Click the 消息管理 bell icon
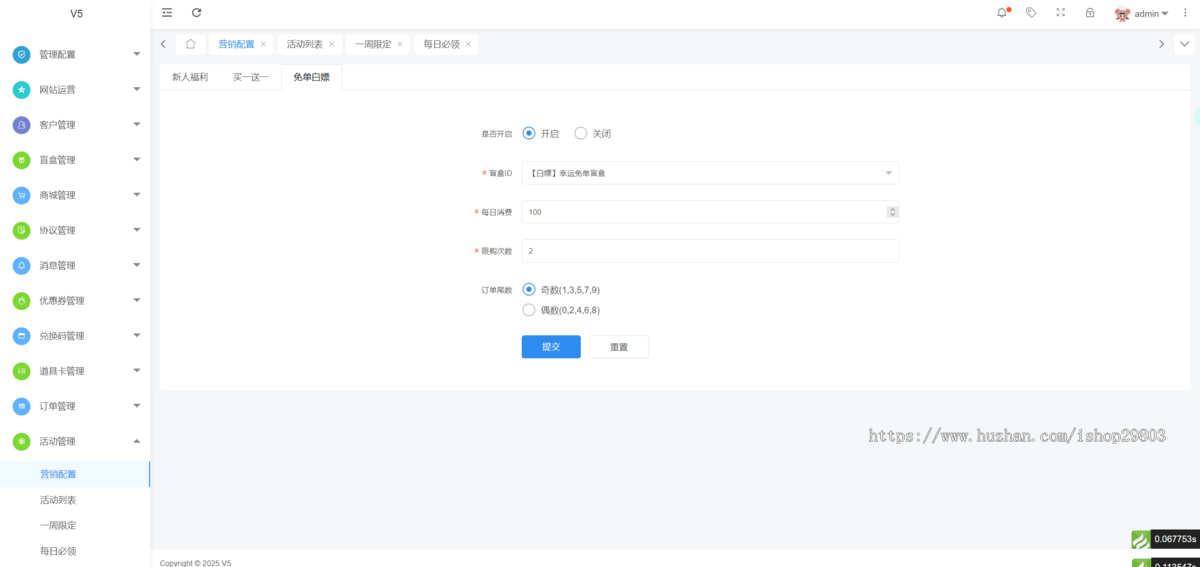 coord(21,265)
